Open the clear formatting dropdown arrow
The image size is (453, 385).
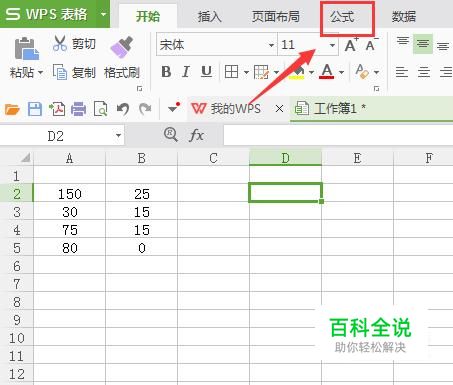click(x=376, y=72)
